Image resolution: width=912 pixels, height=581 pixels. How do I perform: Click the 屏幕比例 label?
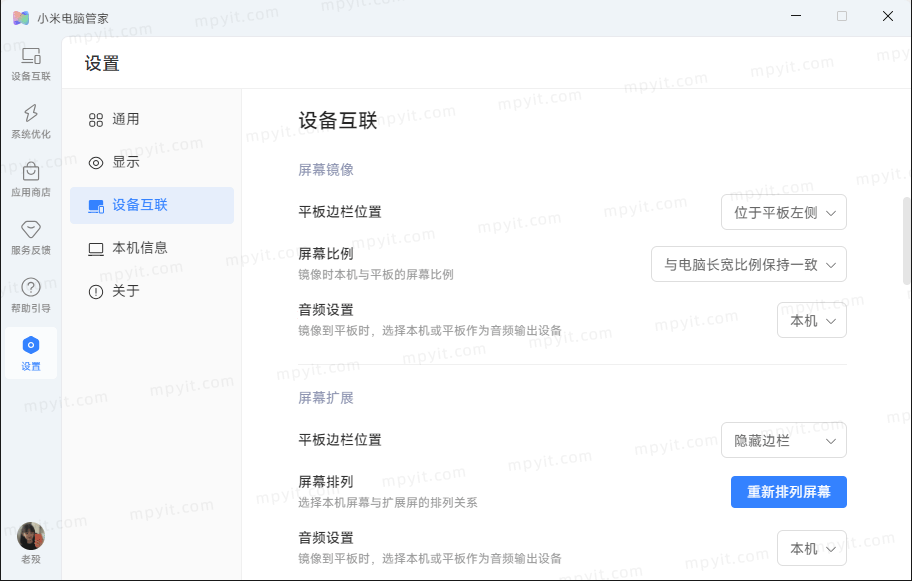(x=326, y=254)
